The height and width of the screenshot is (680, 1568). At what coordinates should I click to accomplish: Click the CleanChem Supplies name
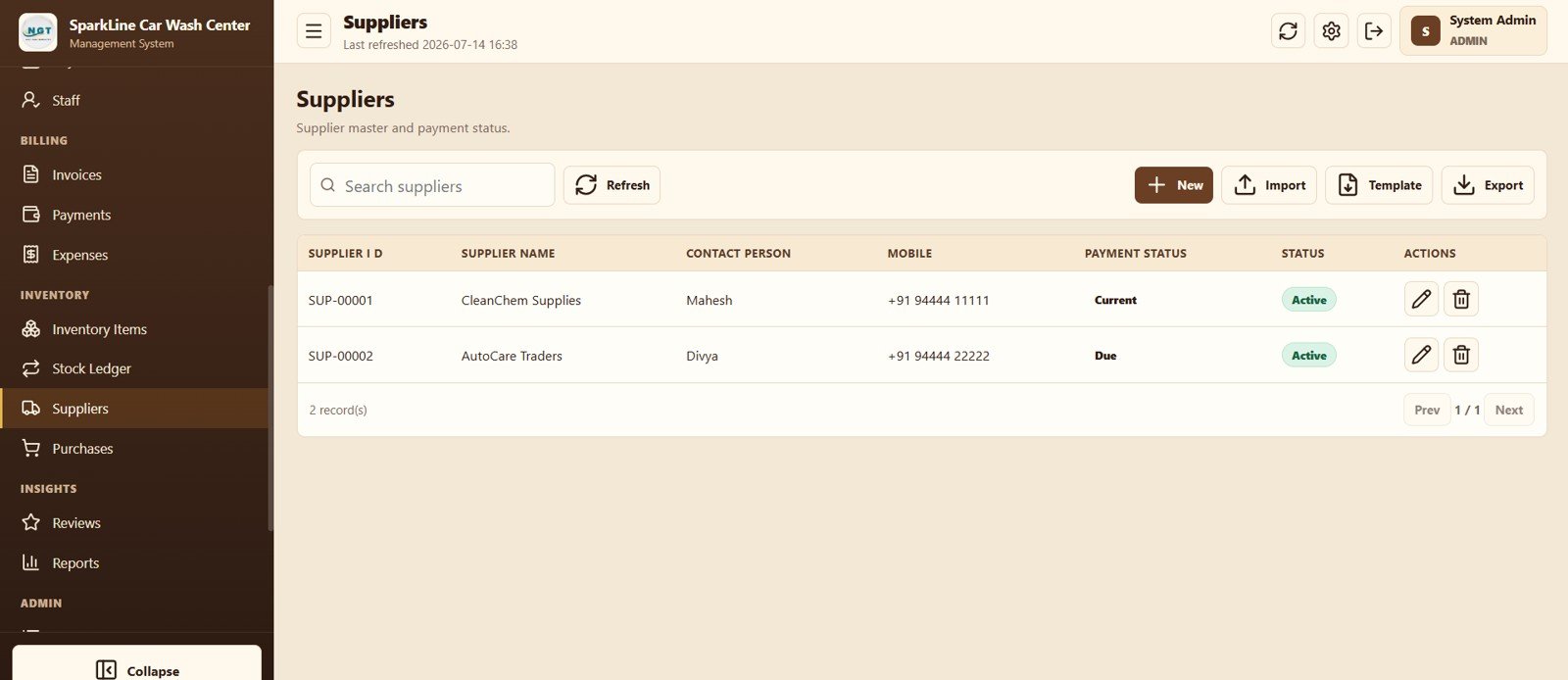pos(521,300)
